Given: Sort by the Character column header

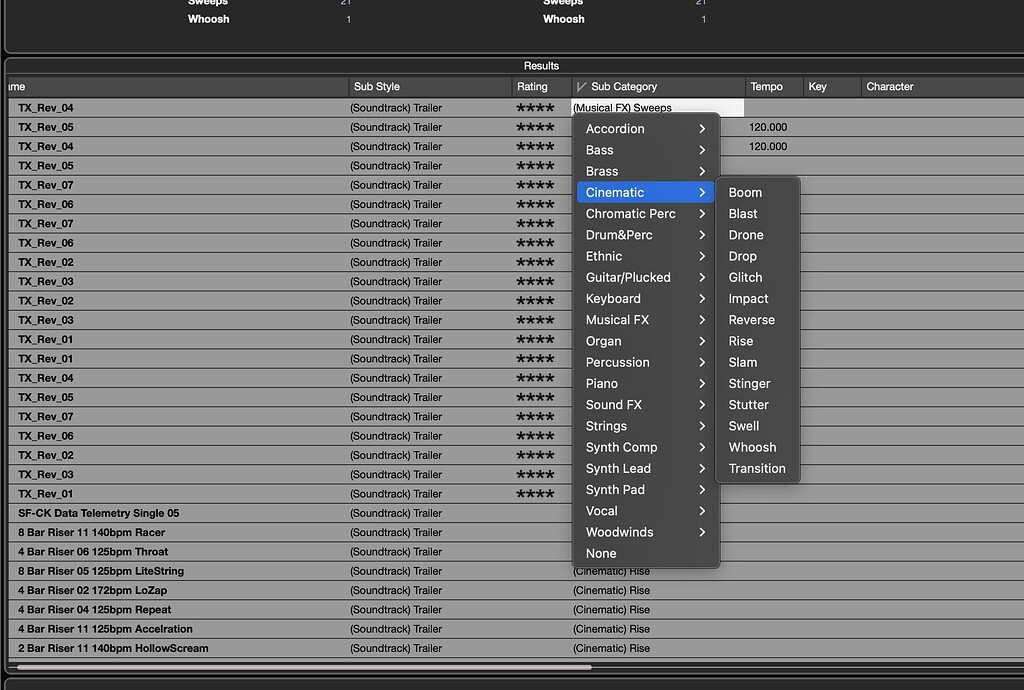Looking at the screenshot, I should click(889, 86).
